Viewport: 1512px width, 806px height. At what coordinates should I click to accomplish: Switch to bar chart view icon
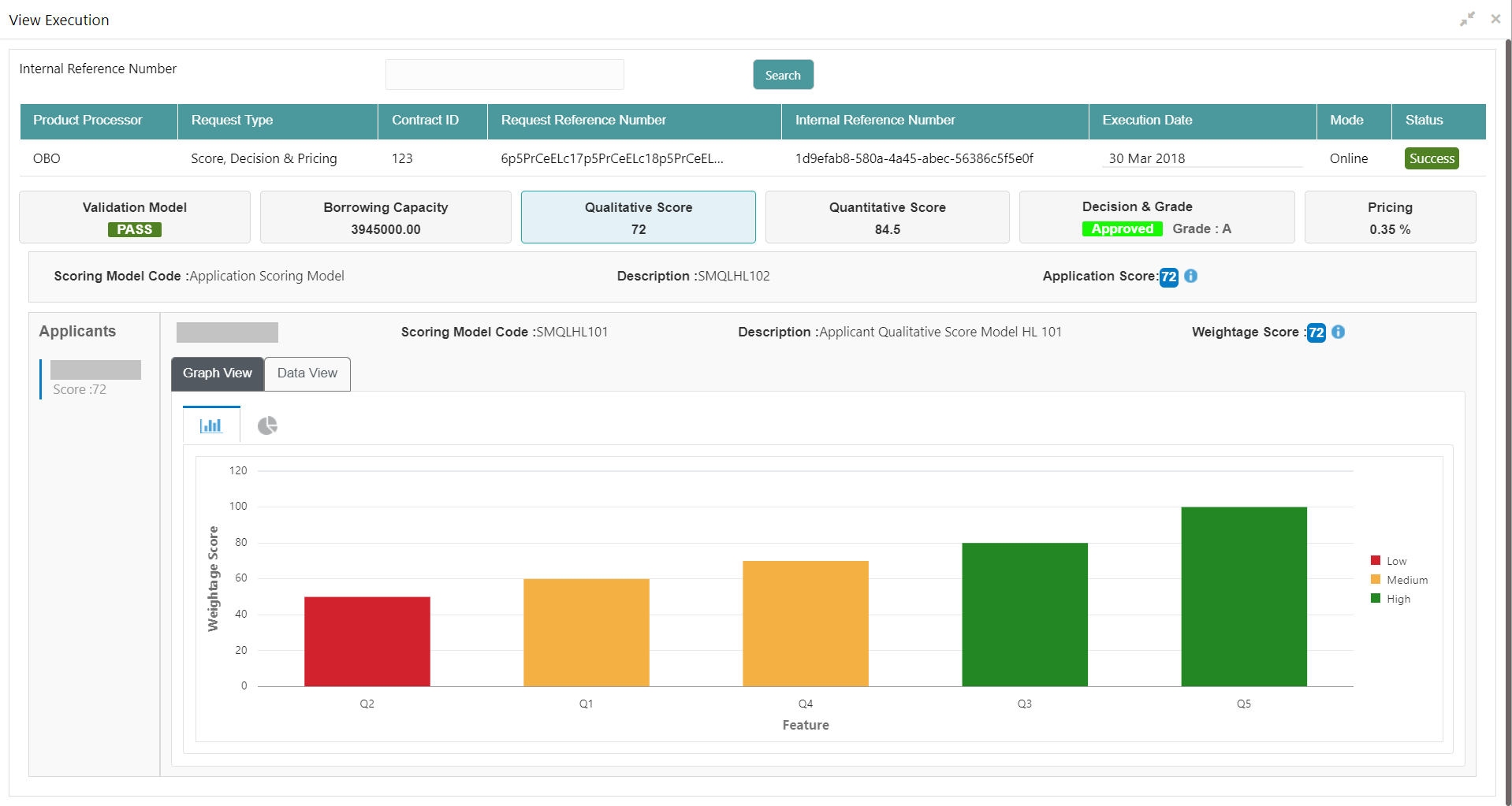(x=210, y=425)
